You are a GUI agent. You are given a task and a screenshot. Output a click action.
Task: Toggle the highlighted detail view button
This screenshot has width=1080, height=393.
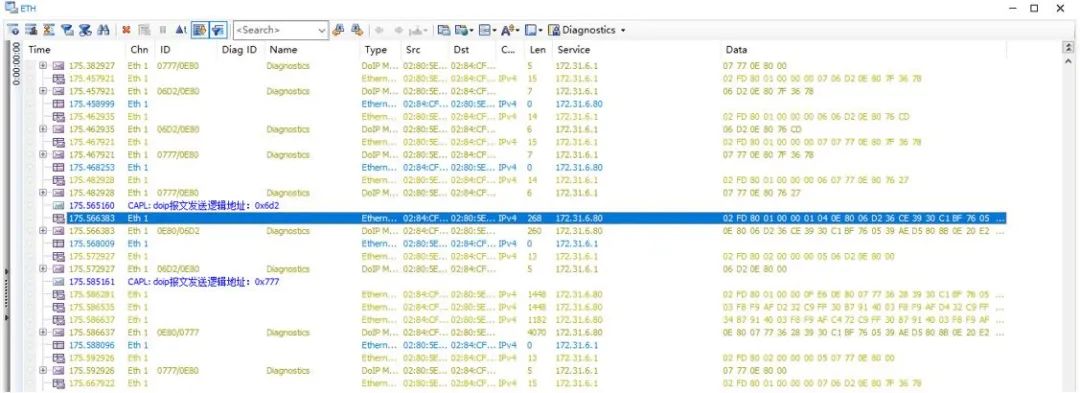[200, 30]
